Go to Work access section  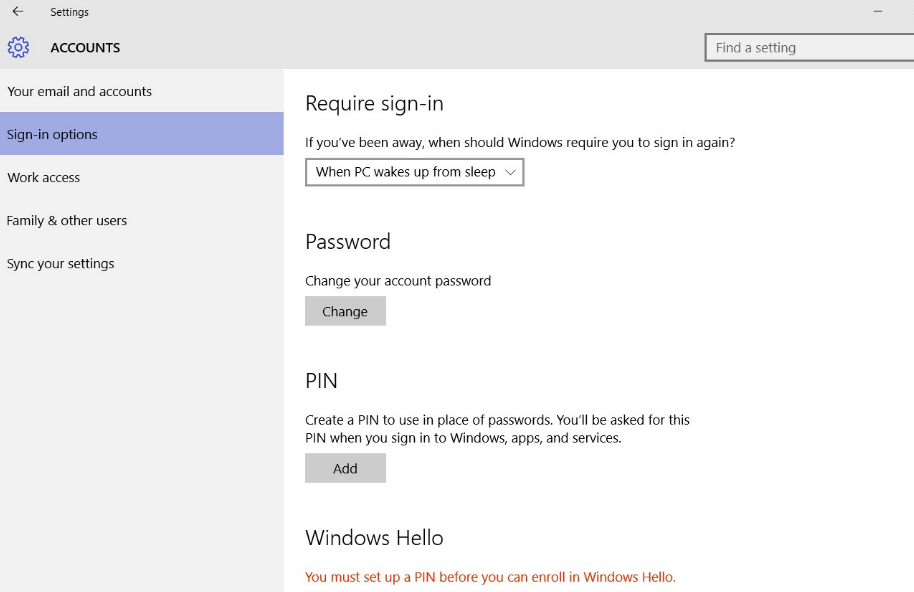coord(44,177)
